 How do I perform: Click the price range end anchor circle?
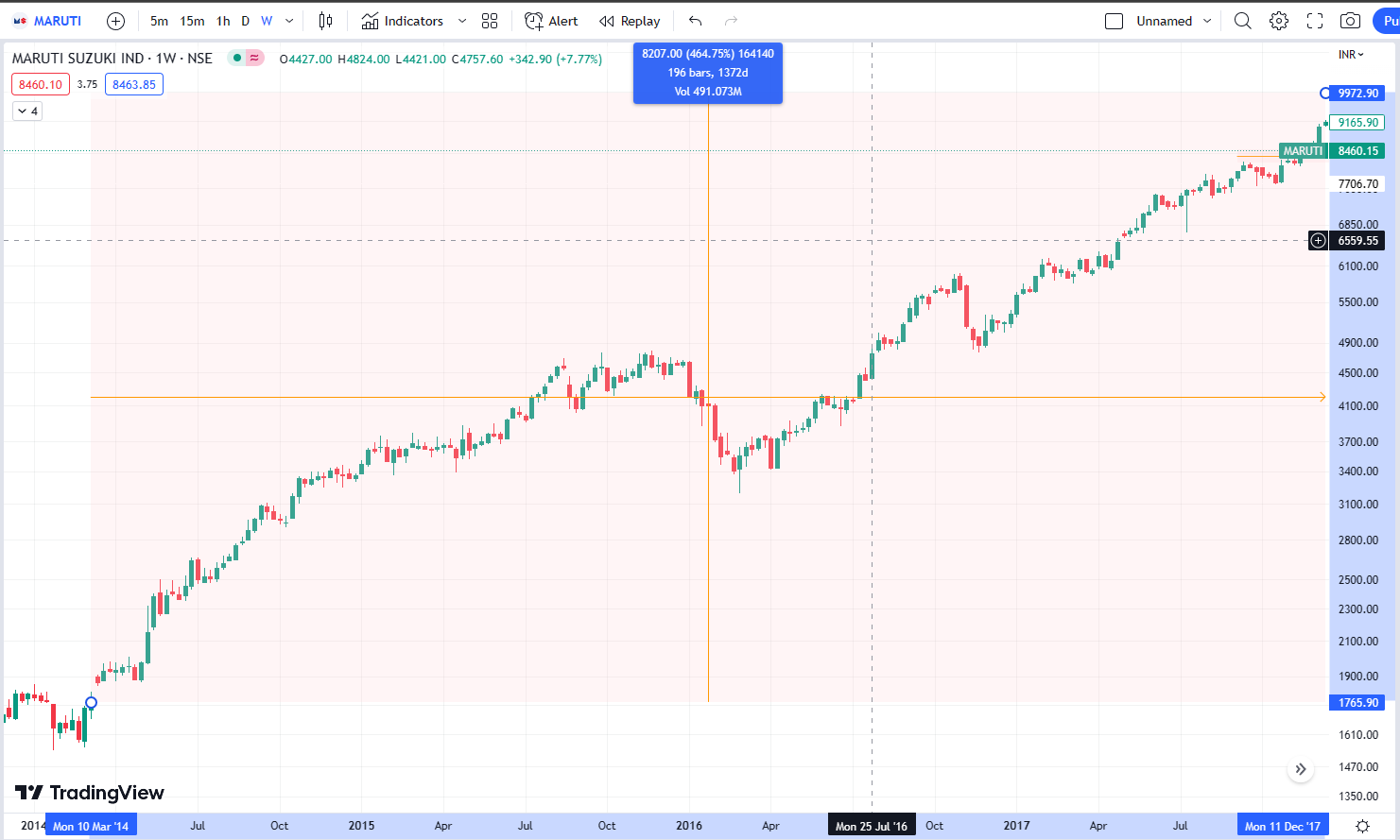point(1324,93)
